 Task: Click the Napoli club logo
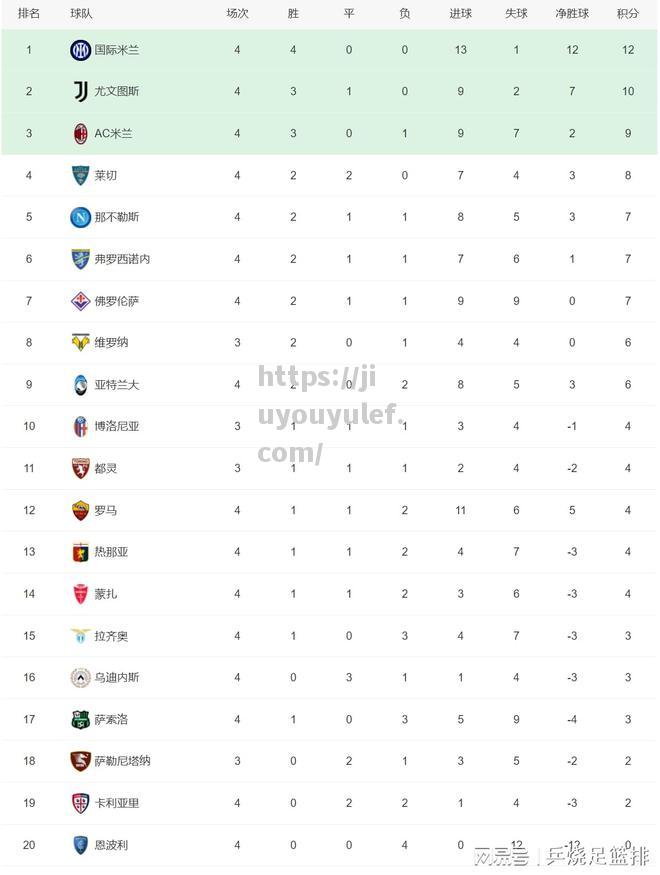point(80,217)
